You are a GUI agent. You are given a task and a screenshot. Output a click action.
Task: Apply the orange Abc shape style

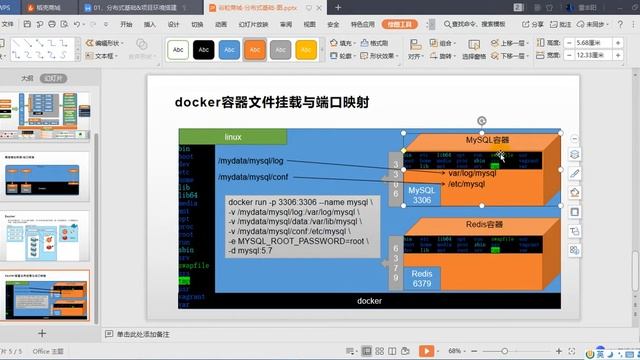pyautogui.click(x=255, y=50)
